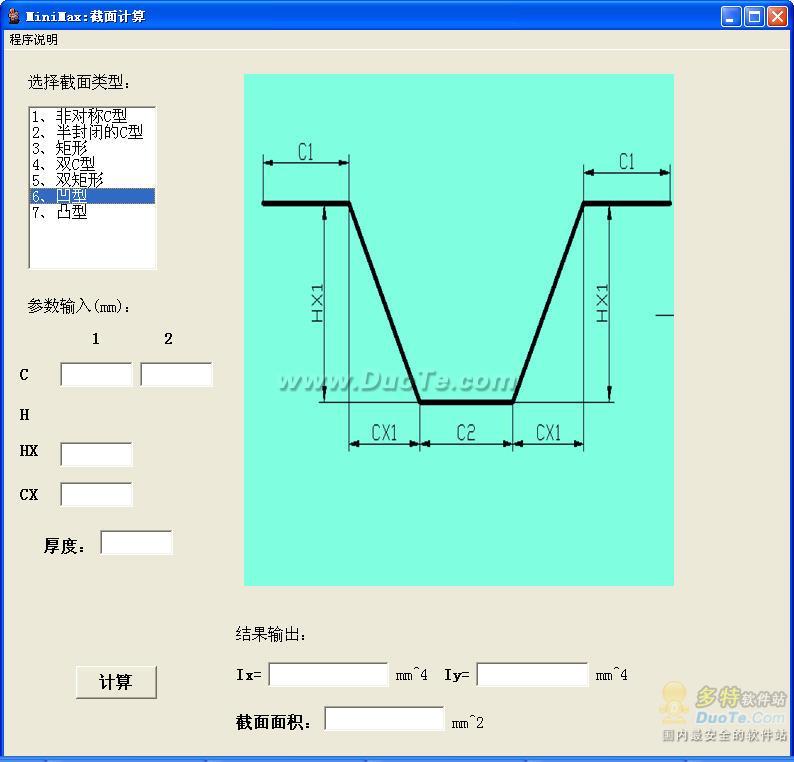This screenshot has width=794, height=762.
Task: Click the 截面面积 result field
Action: pyautogui.click(x=384, y=719)
